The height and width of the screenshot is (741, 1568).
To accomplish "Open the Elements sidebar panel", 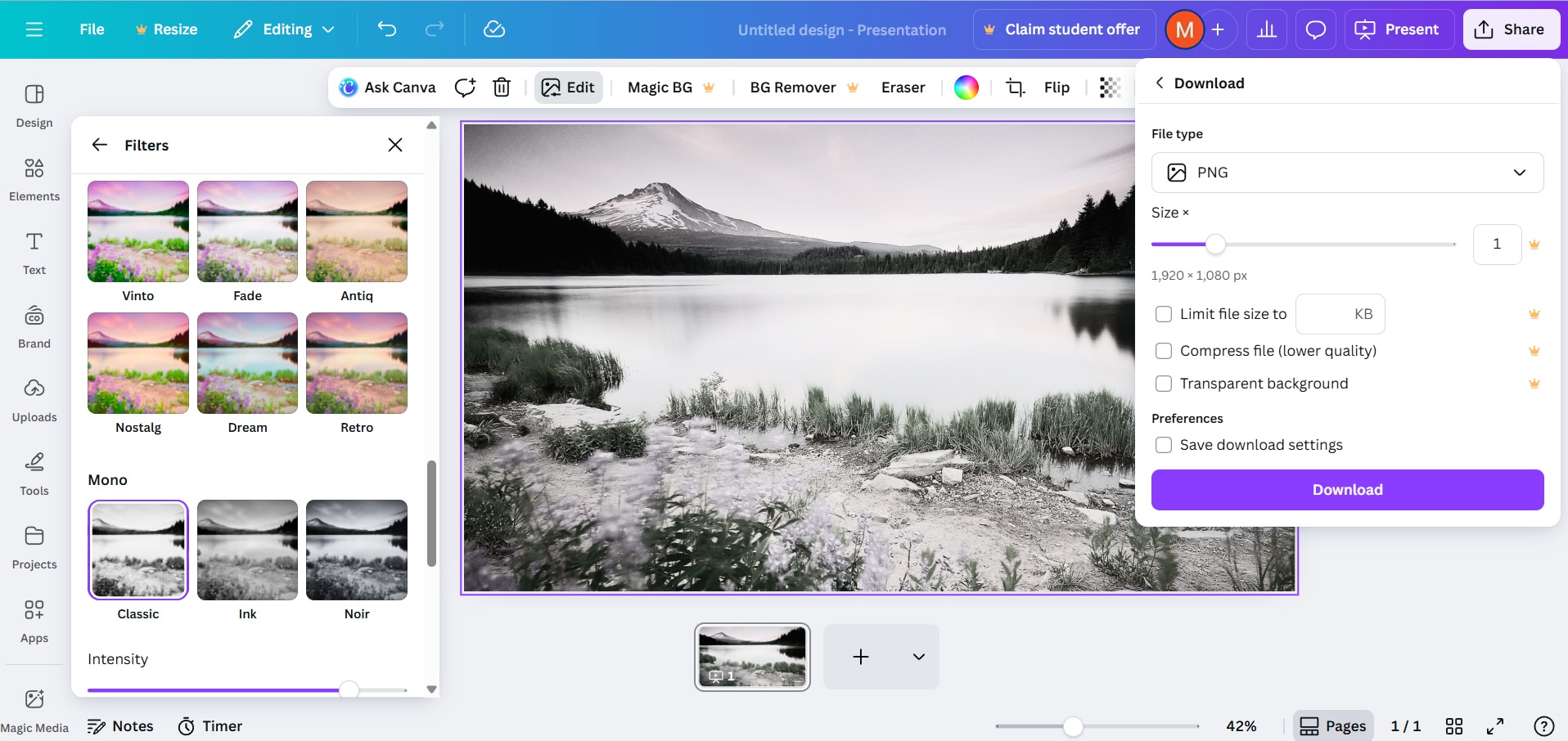I will click(34, 179).
